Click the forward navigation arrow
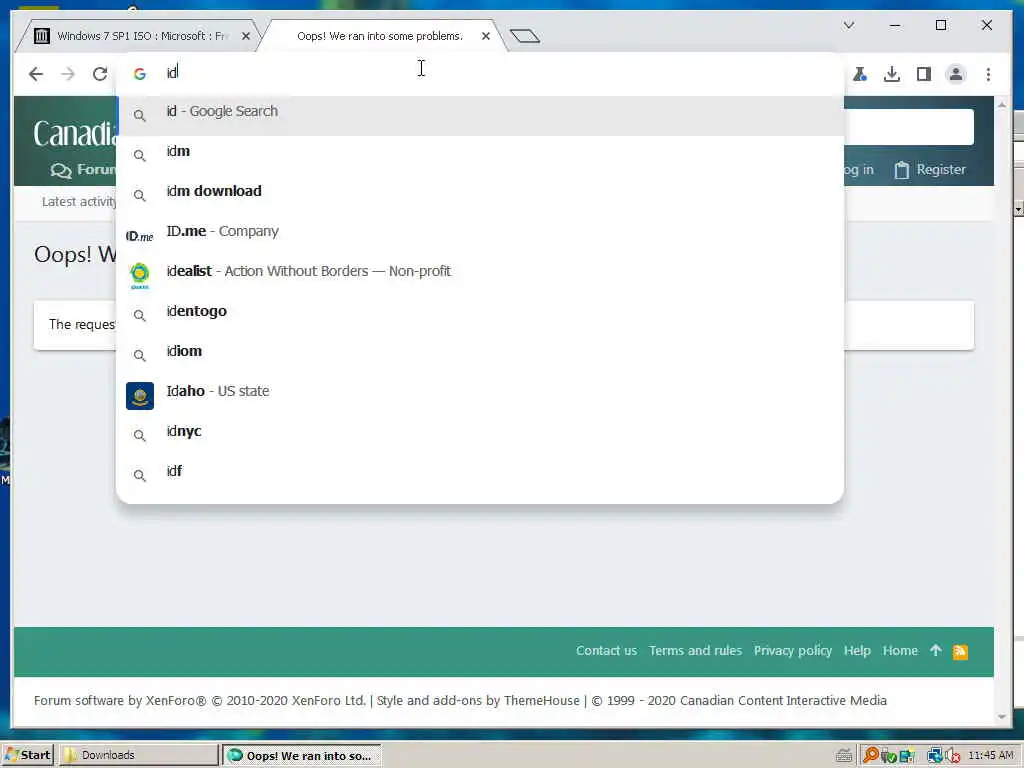 [x=68, y=74]
